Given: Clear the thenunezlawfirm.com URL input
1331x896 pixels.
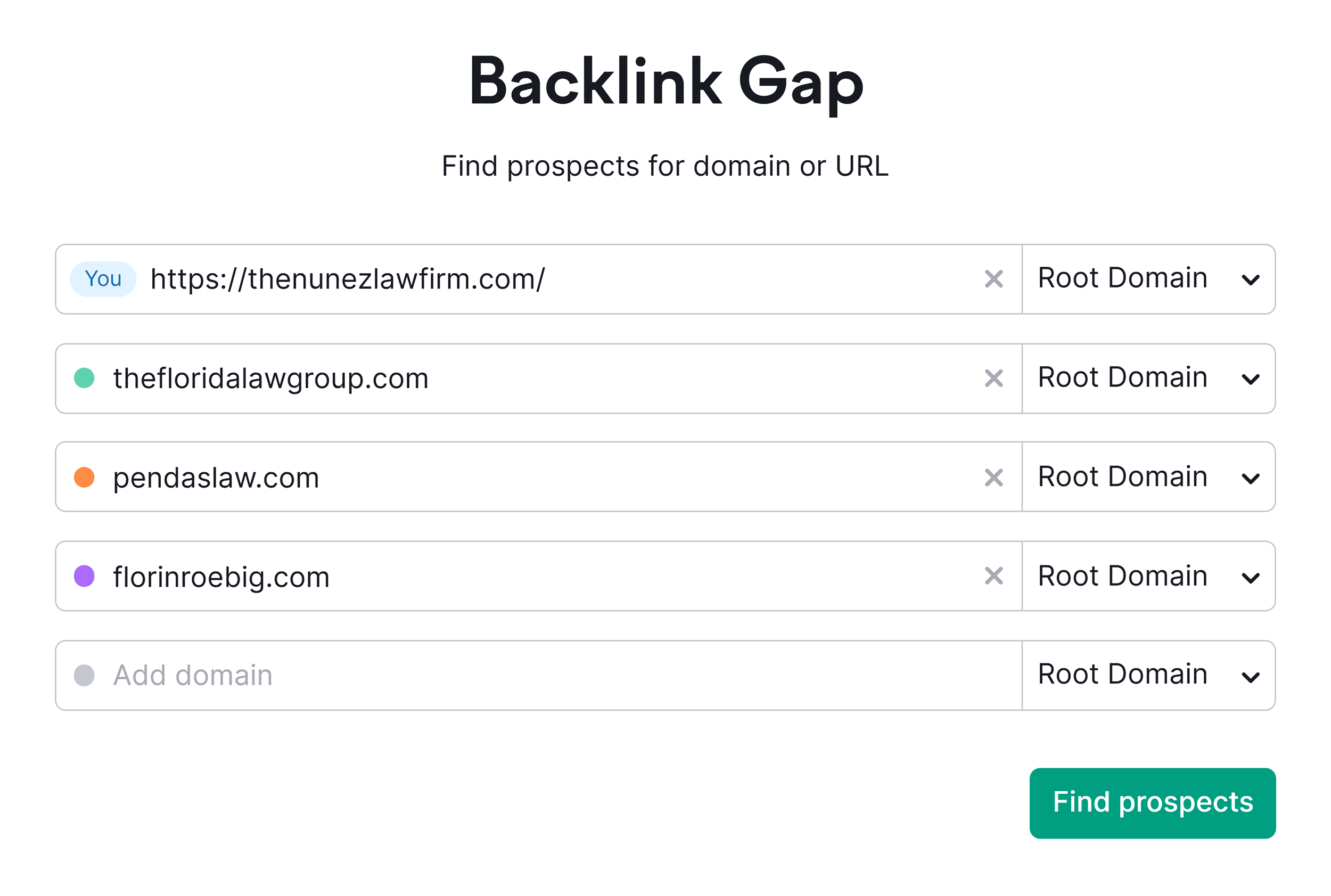Looking at the screenshot, I should coord(994,279).
